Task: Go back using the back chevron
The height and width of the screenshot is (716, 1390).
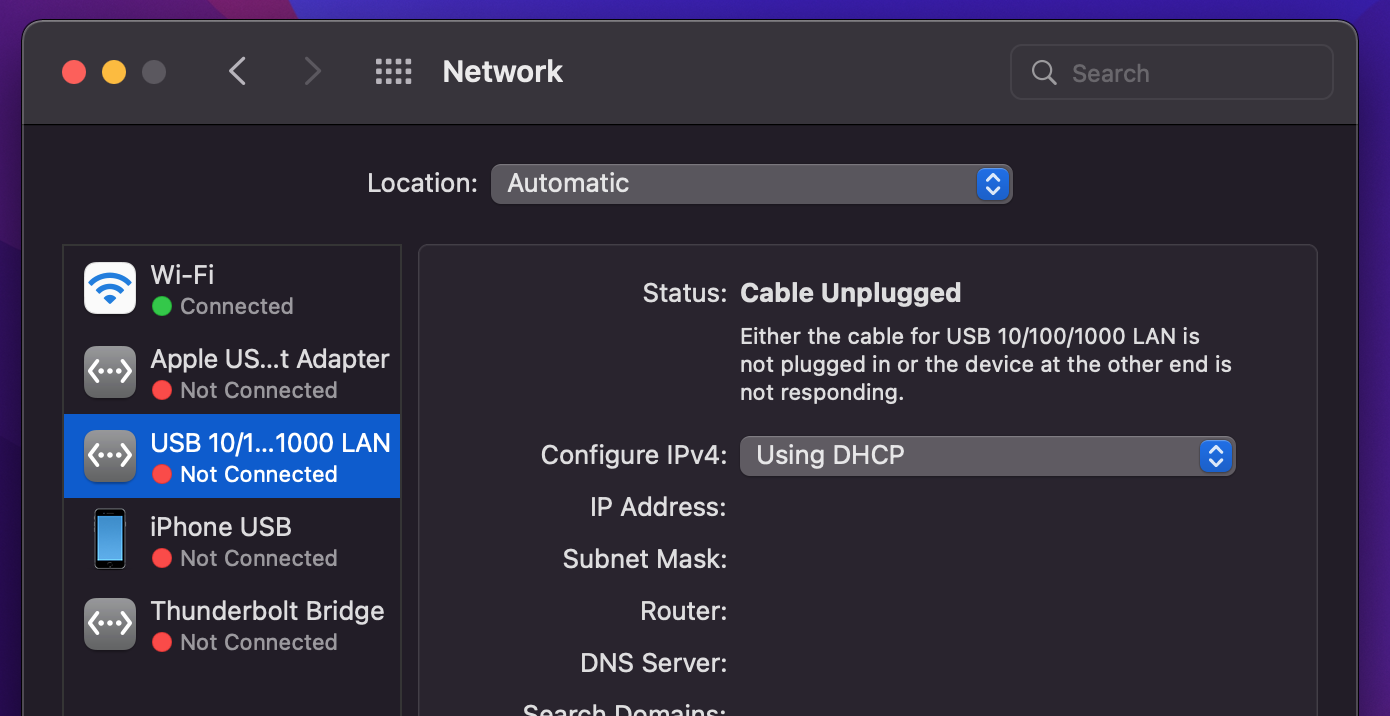Action: (237, 71)
